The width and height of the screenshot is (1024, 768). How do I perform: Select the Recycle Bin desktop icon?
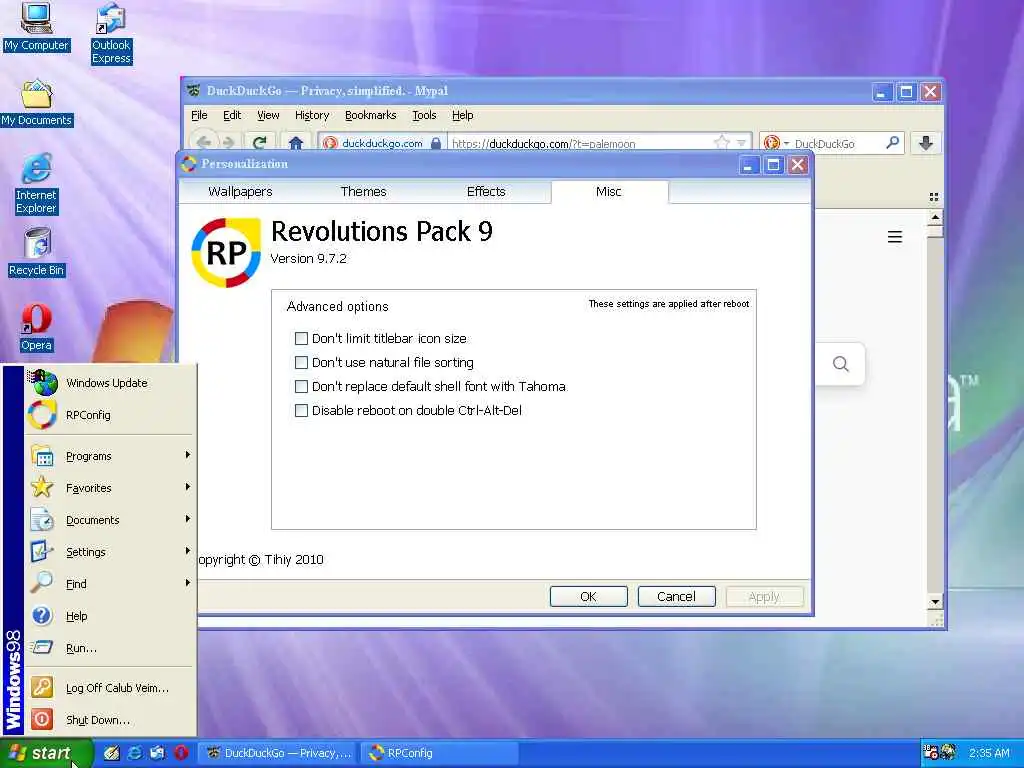tap(37, 253)
